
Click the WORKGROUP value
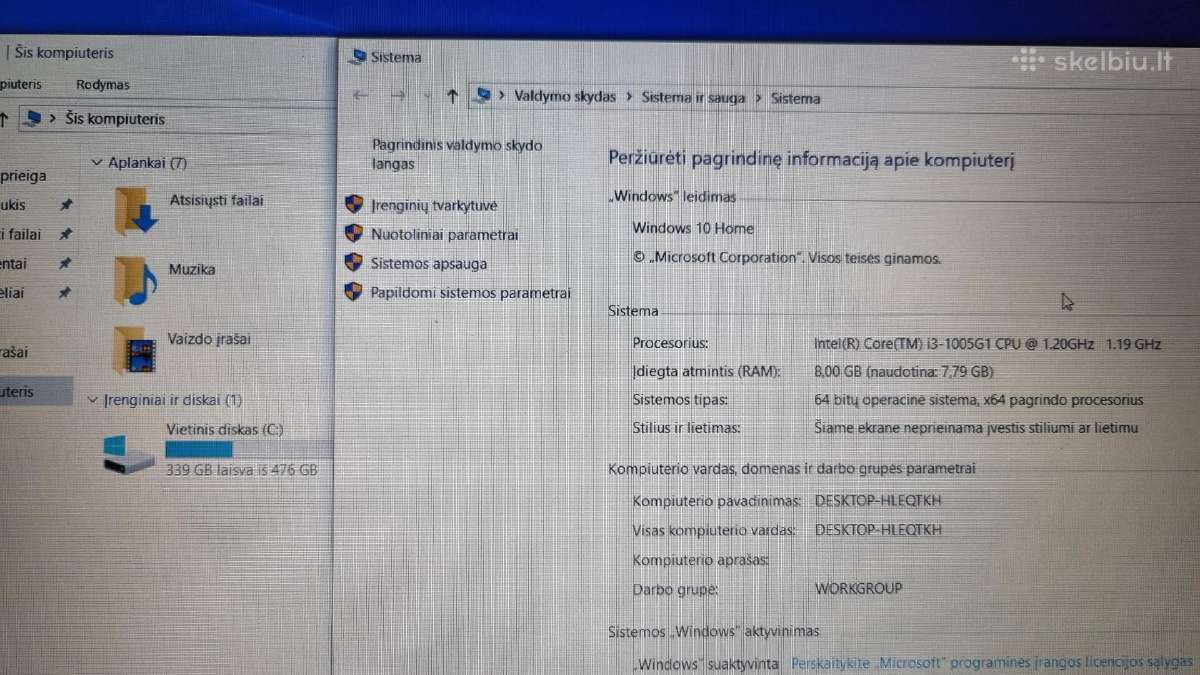click(859, 588)
